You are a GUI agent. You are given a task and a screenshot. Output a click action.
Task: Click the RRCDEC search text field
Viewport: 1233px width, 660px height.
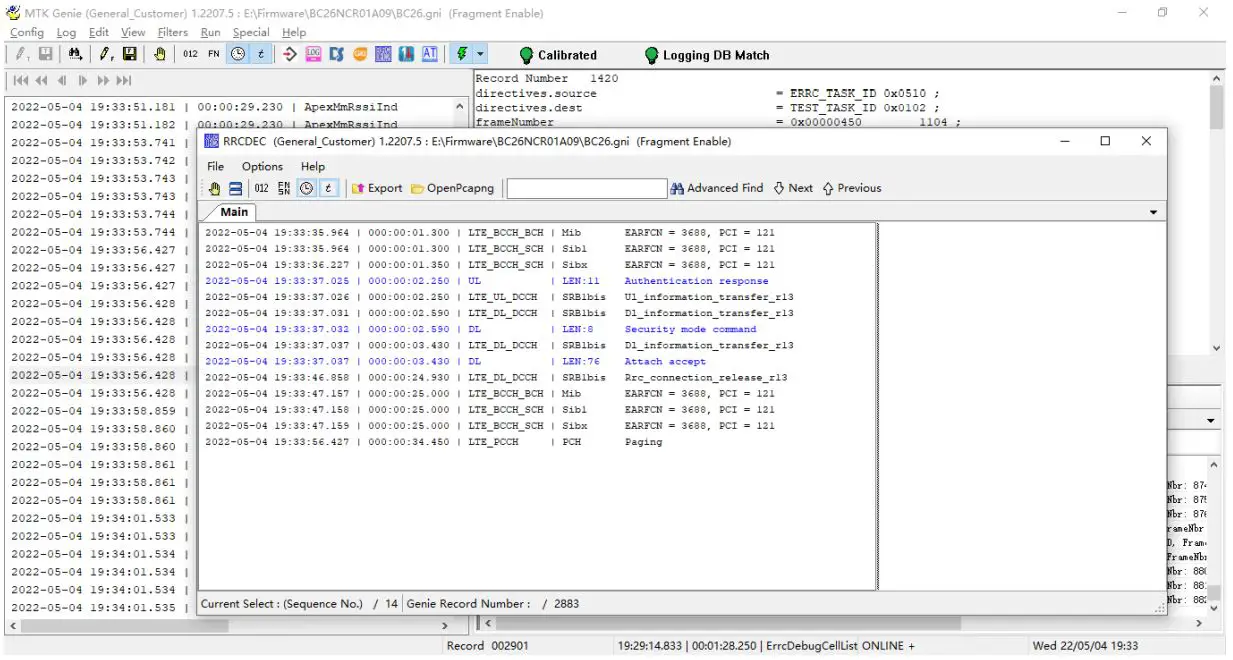tap(586, 188)
